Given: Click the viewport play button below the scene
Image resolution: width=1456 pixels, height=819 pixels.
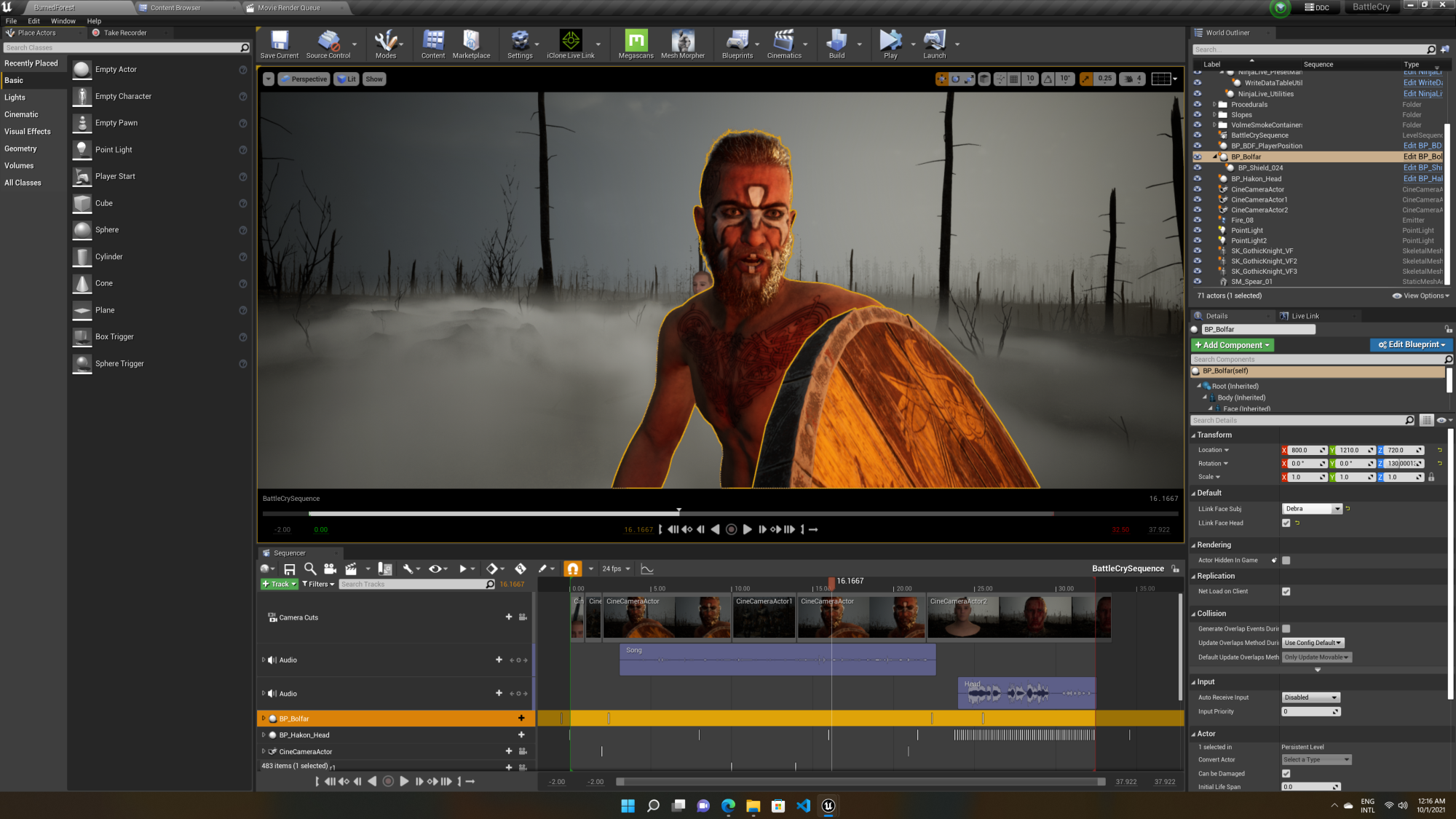Looking at the screenshot, I should [x=747, y=529].
